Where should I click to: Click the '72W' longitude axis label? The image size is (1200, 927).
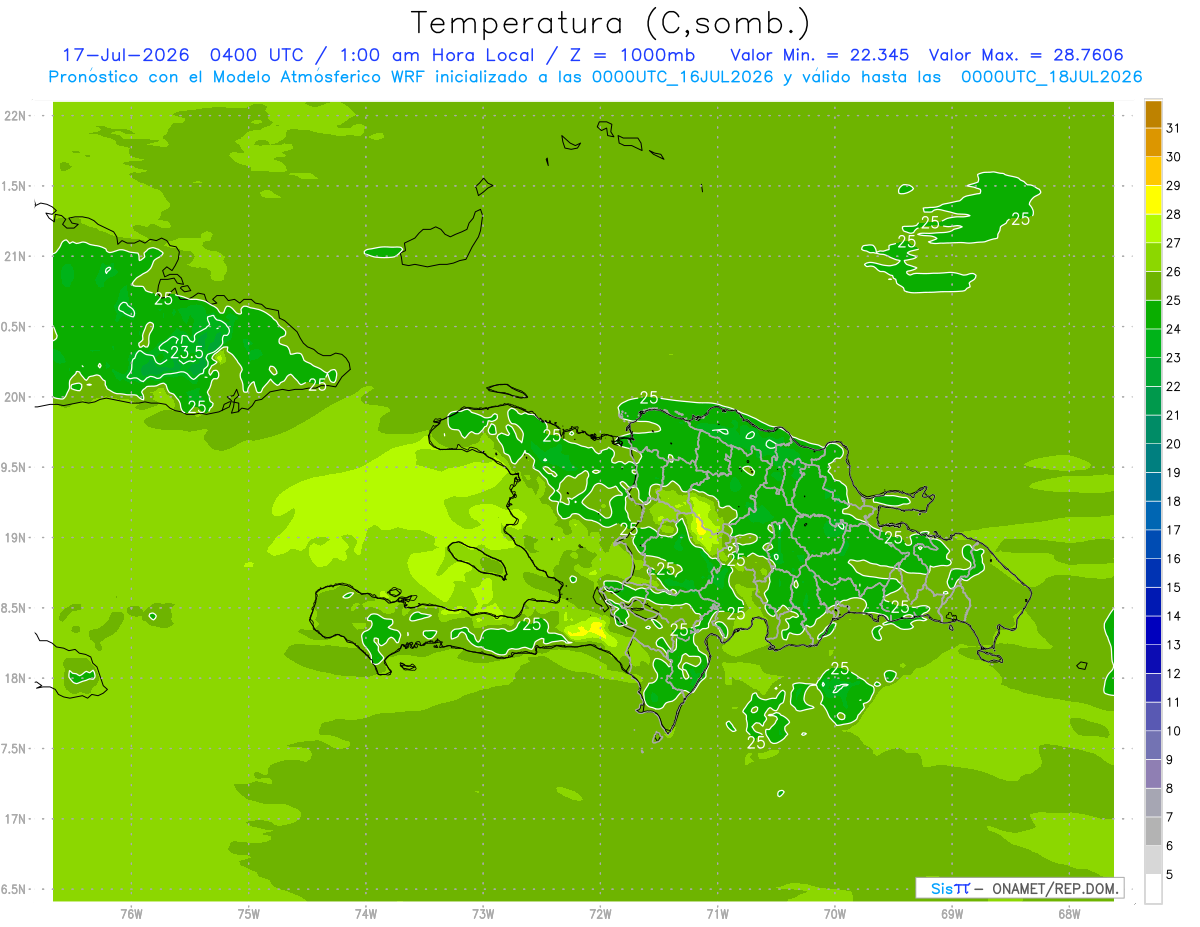[x=600, y=913]
